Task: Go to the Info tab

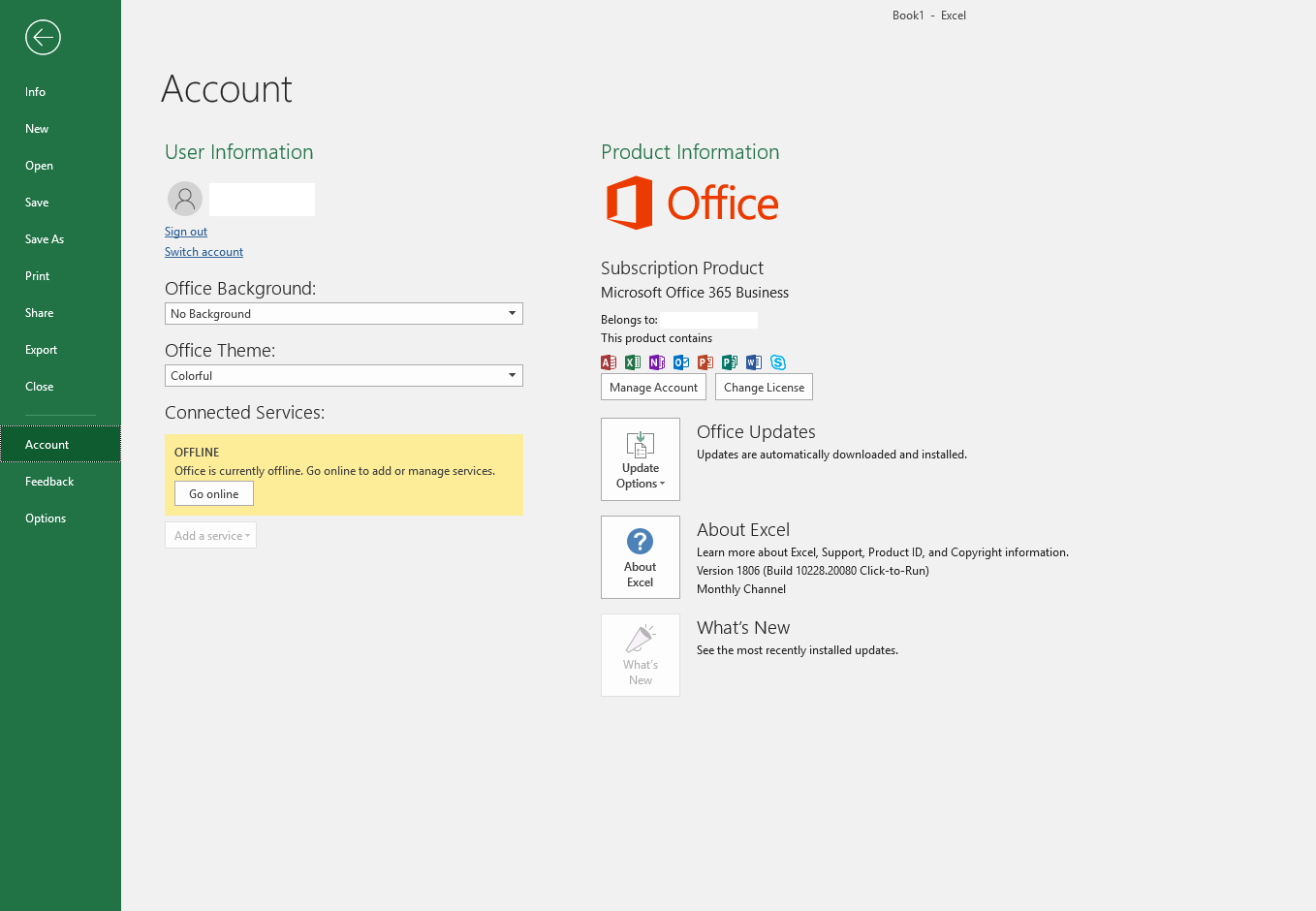Action: coord(60,92)
